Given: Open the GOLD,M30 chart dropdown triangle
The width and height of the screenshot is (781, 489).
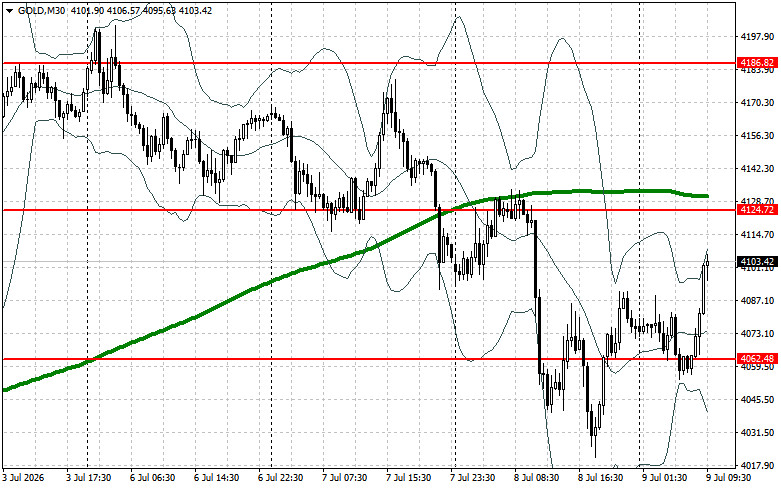Looking at the screenshot, I should pyautogui.click(x=9, y=10).
